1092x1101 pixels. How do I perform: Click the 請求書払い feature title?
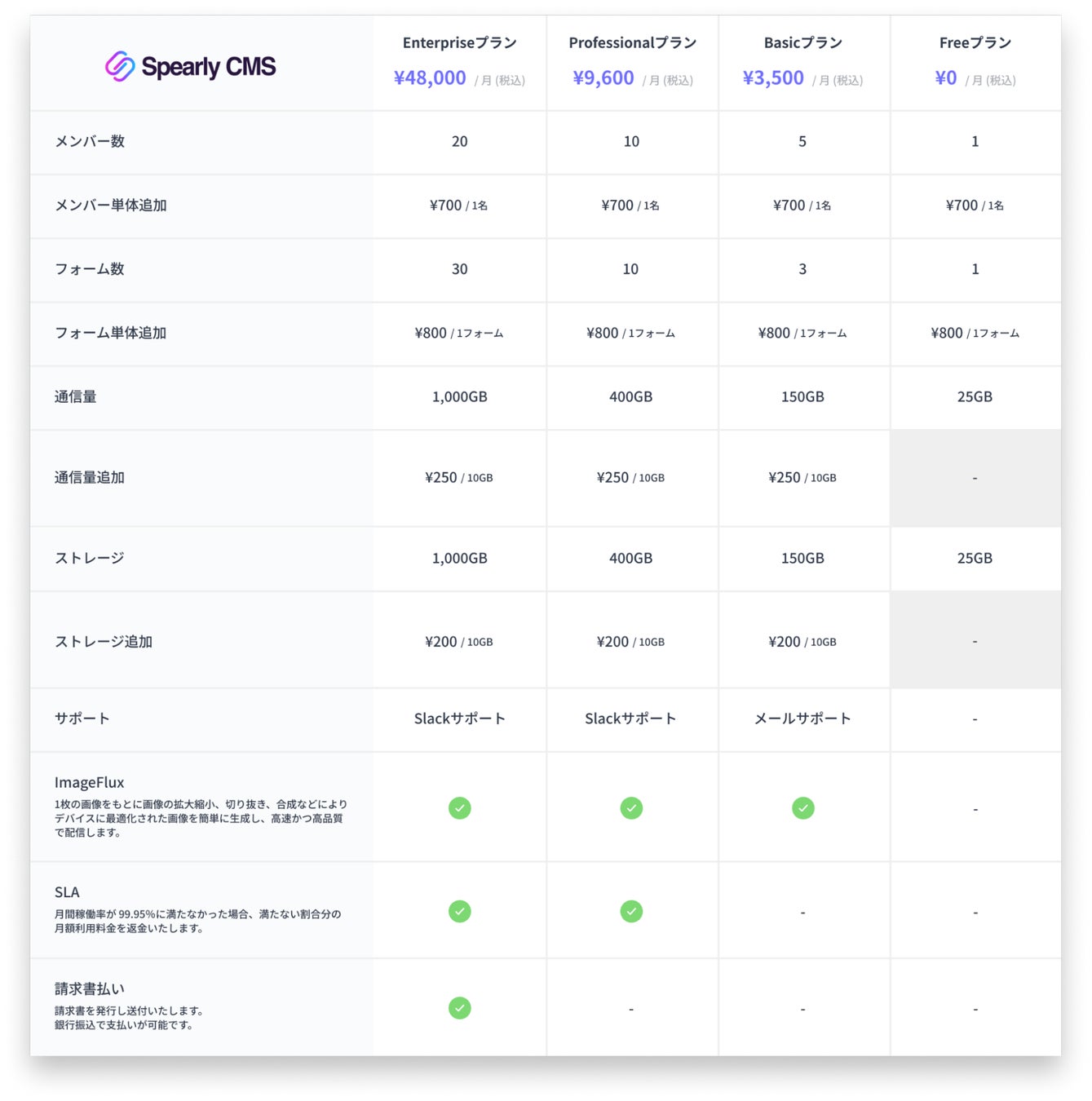[x=90, y=988]
